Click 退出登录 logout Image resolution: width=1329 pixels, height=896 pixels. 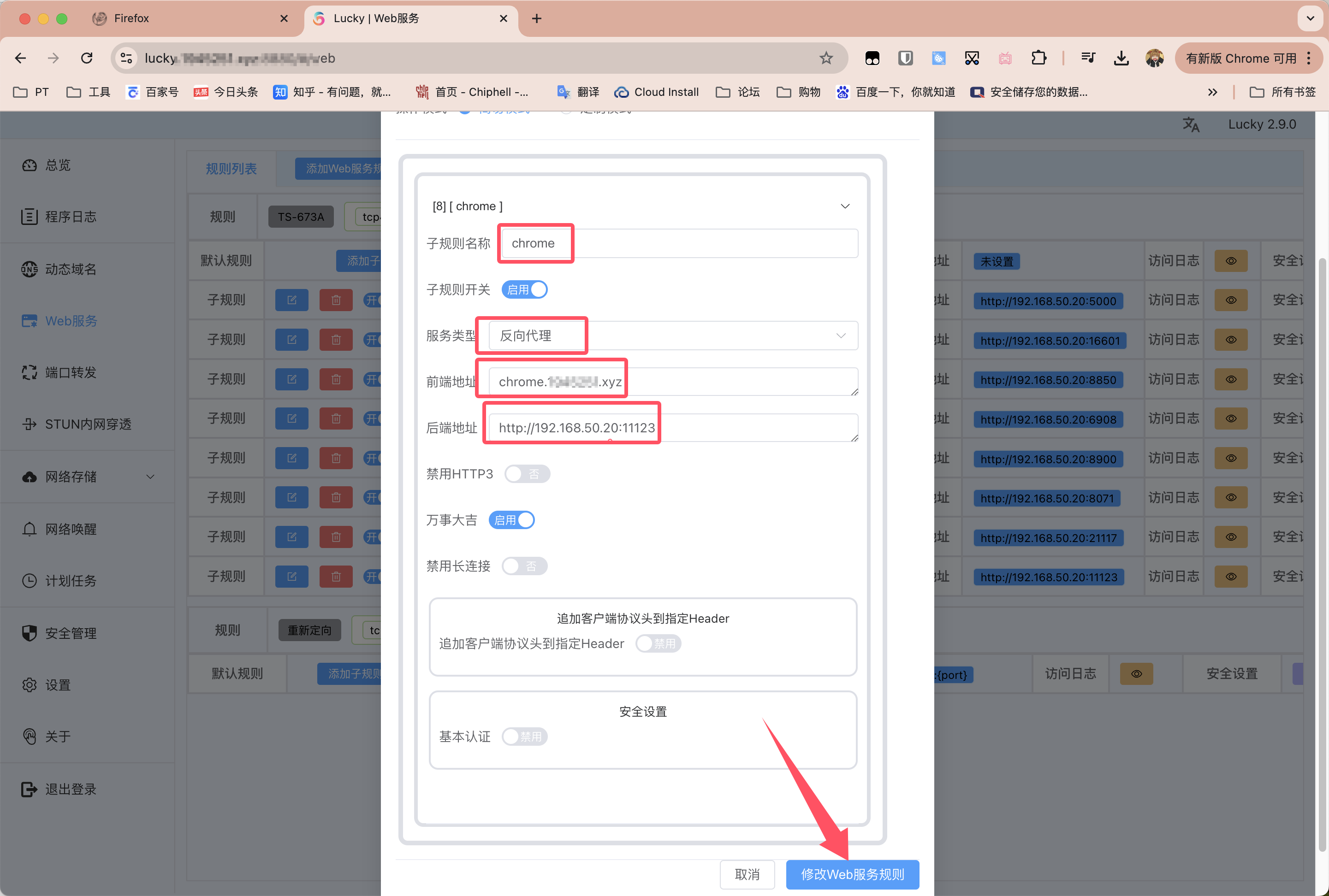(59, 789)
